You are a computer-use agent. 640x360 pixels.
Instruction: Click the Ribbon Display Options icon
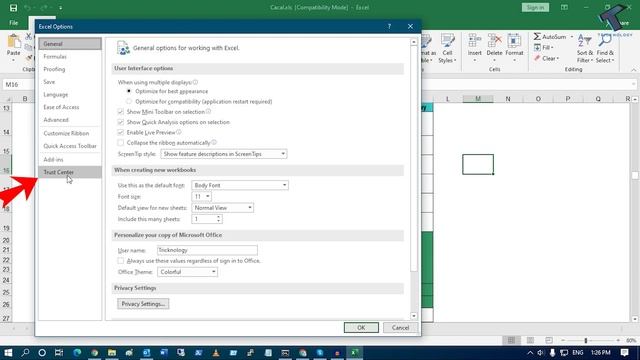[564, 7]
